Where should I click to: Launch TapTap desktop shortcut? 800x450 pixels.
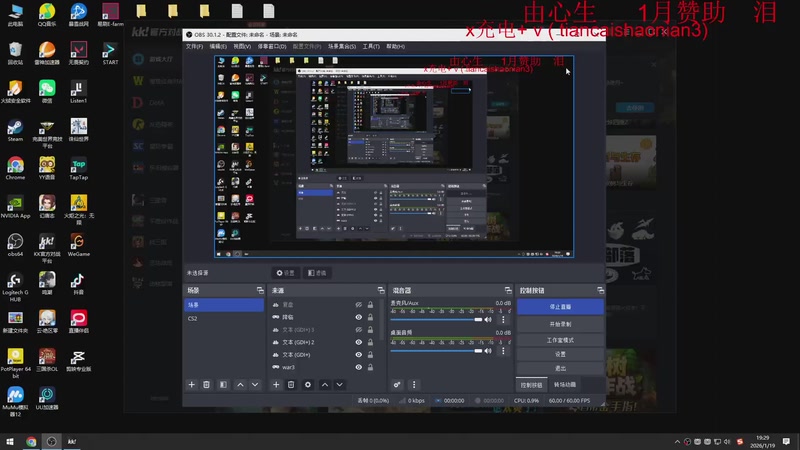pos(78,169)
